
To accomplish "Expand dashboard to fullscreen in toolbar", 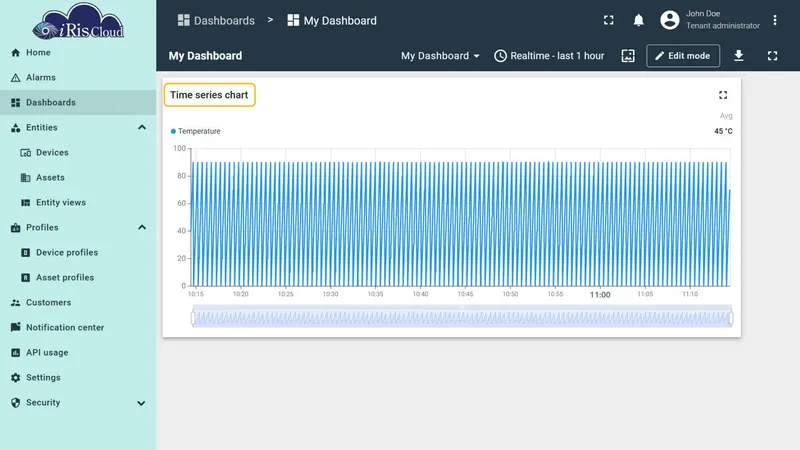I will coord(772,56).
